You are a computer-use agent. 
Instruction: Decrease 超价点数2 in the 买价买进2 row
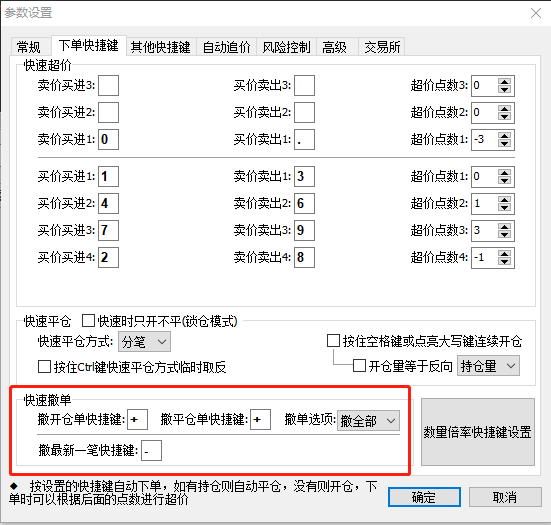[505, 208]
